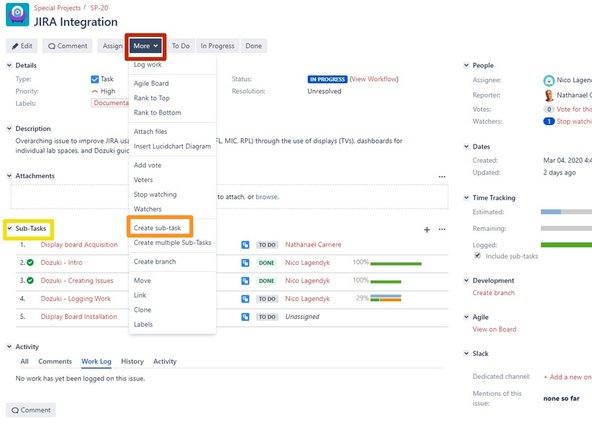Collapse the Time Tracking panel
This screenshot has width=592, height=444.
[466, 197]
